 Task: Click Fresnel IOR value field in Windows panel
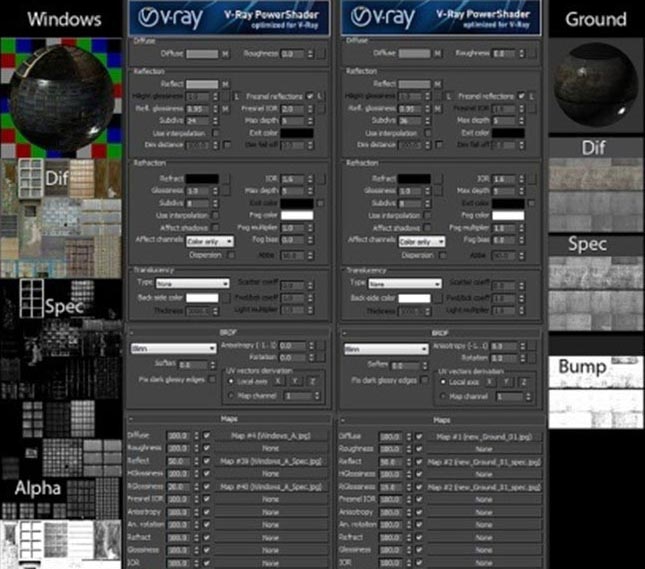[293, 109]
